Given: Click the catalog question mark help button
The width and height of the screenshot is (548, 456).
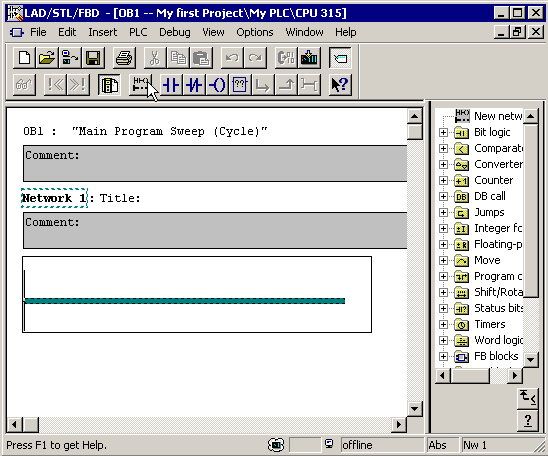Looking at the screenshot, I should click(527, 421).
